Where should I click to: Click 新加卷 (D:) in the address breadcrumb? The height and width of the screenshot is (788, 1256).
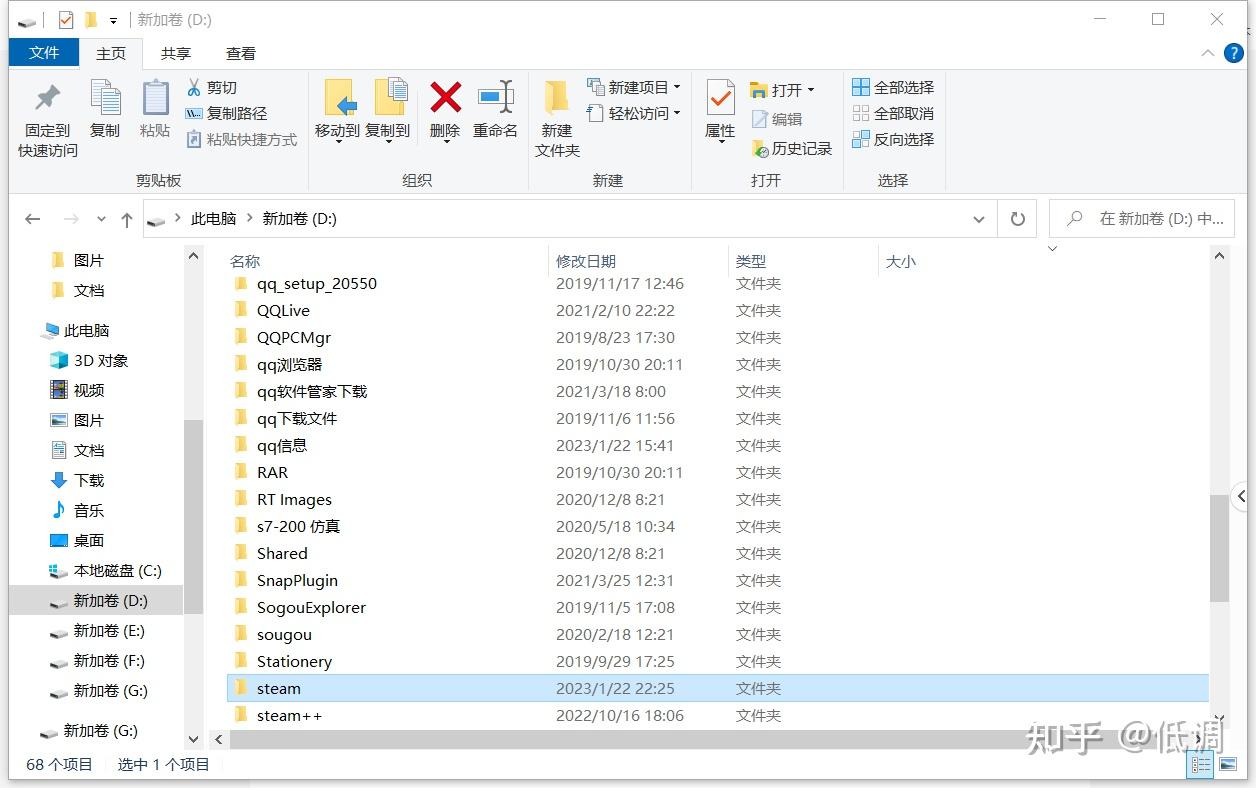tap(299, 219)
